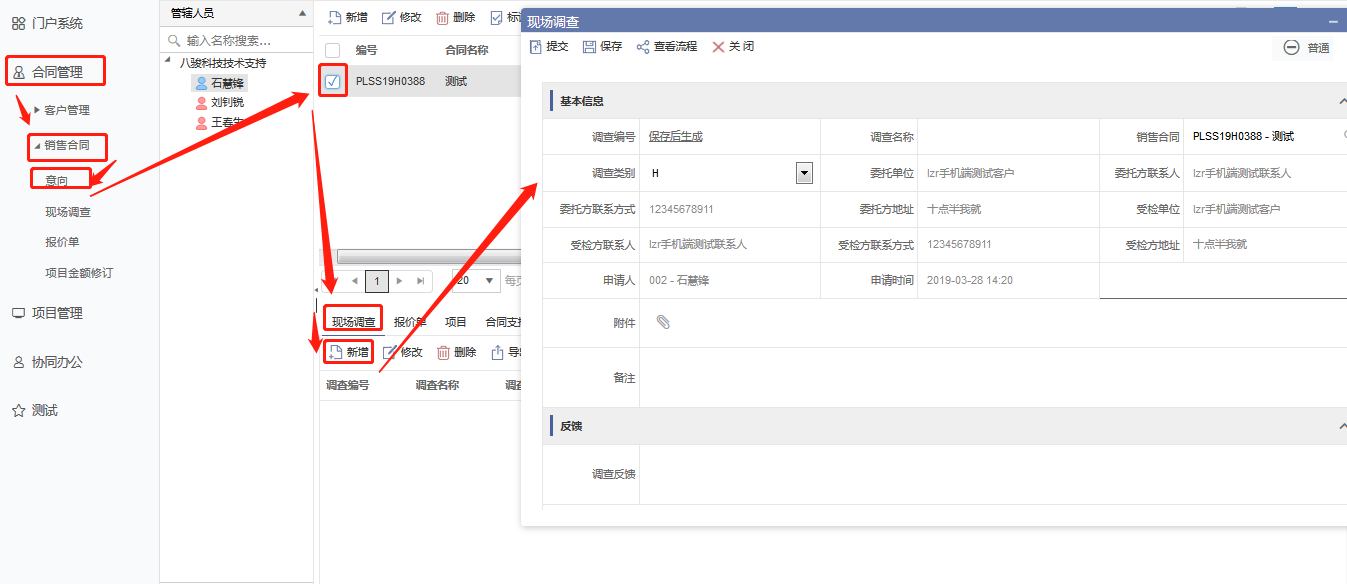Click the Save (保存) disk icon

(x=589, y=47)
